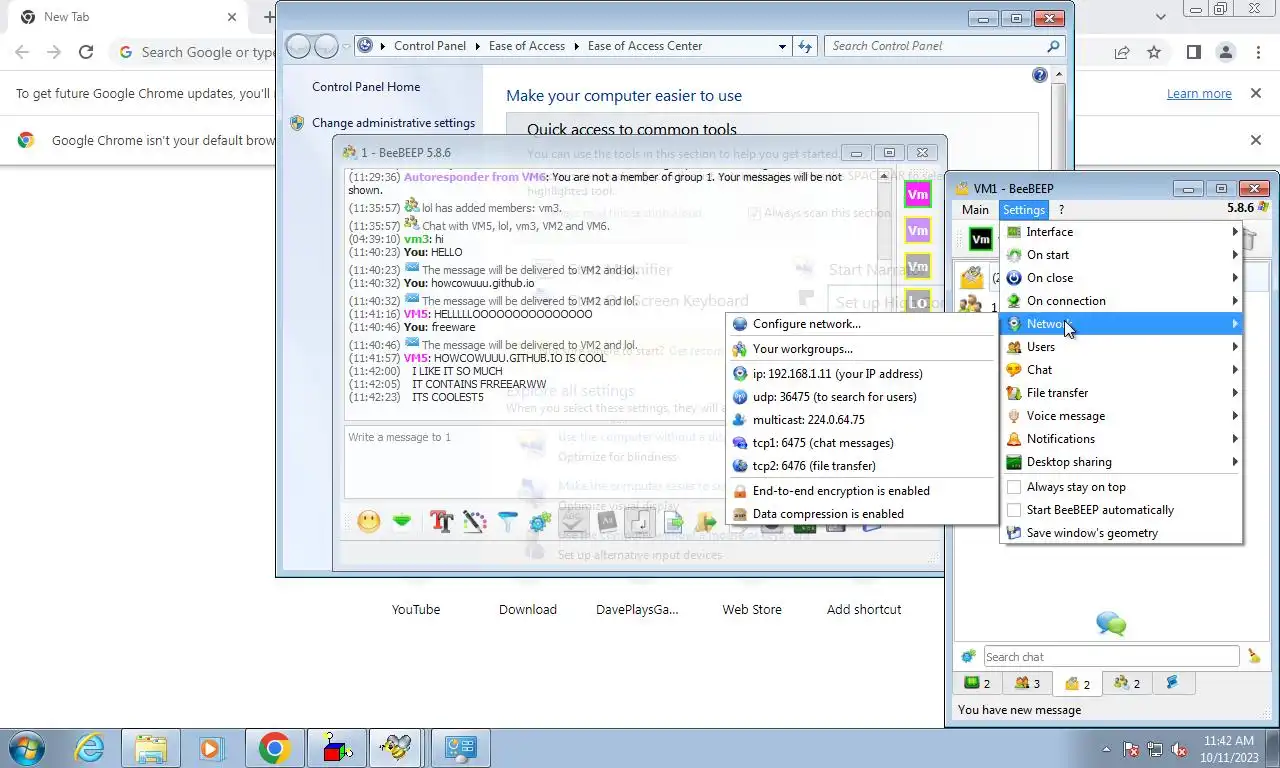The width and height of the screenshot is (1280, 768).
Task: Click the VM1 black avatar in BeeBEEP
Action: (x=981, y=239)
